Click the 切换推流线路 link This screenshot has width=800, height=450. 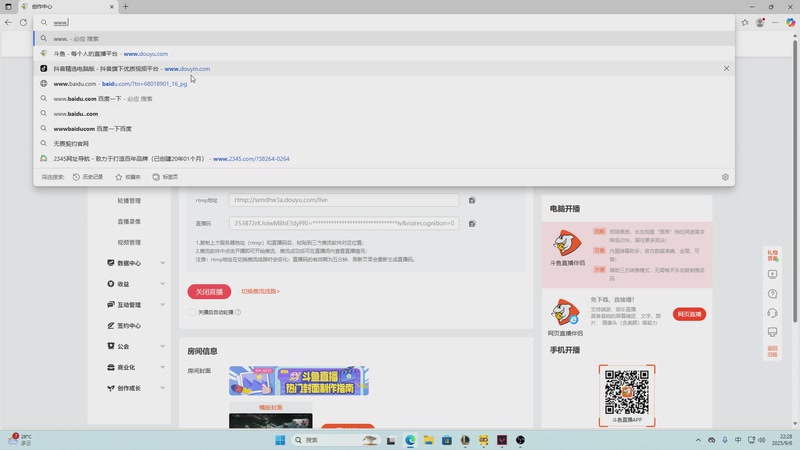tap(260, 291)
